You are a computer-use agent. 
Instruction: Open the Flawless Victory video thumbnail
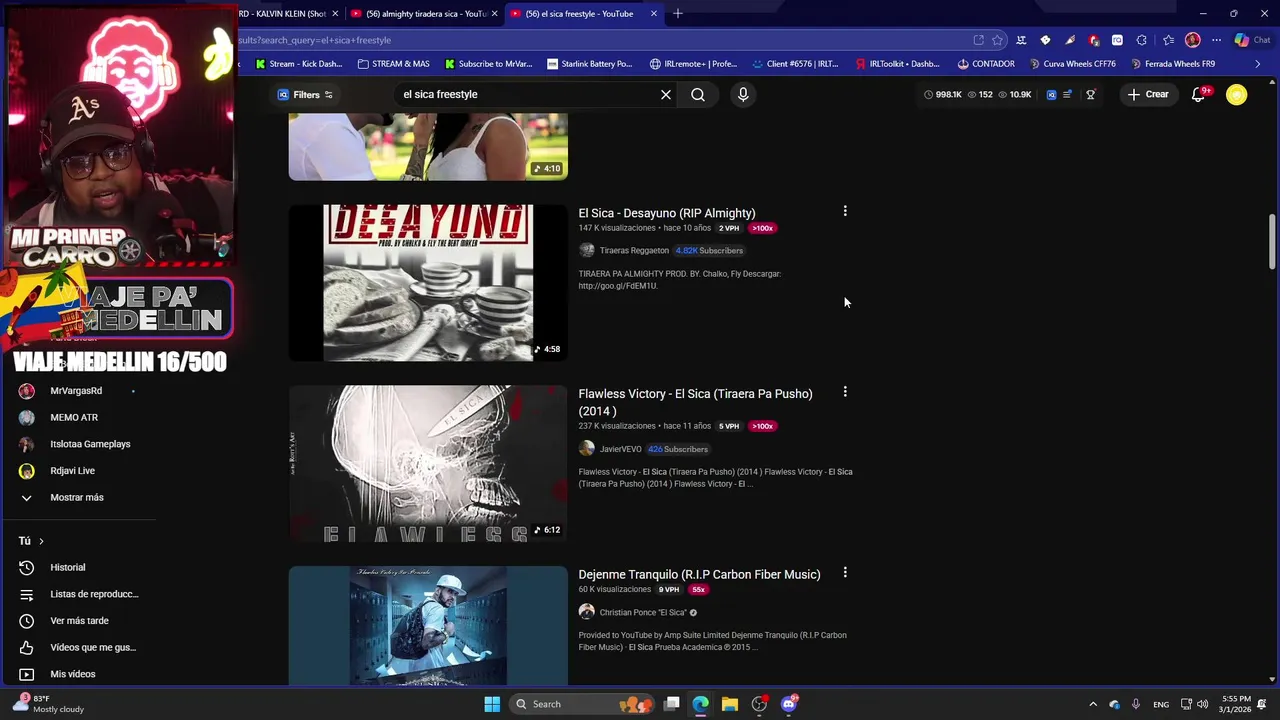click(x=428, y=464)
